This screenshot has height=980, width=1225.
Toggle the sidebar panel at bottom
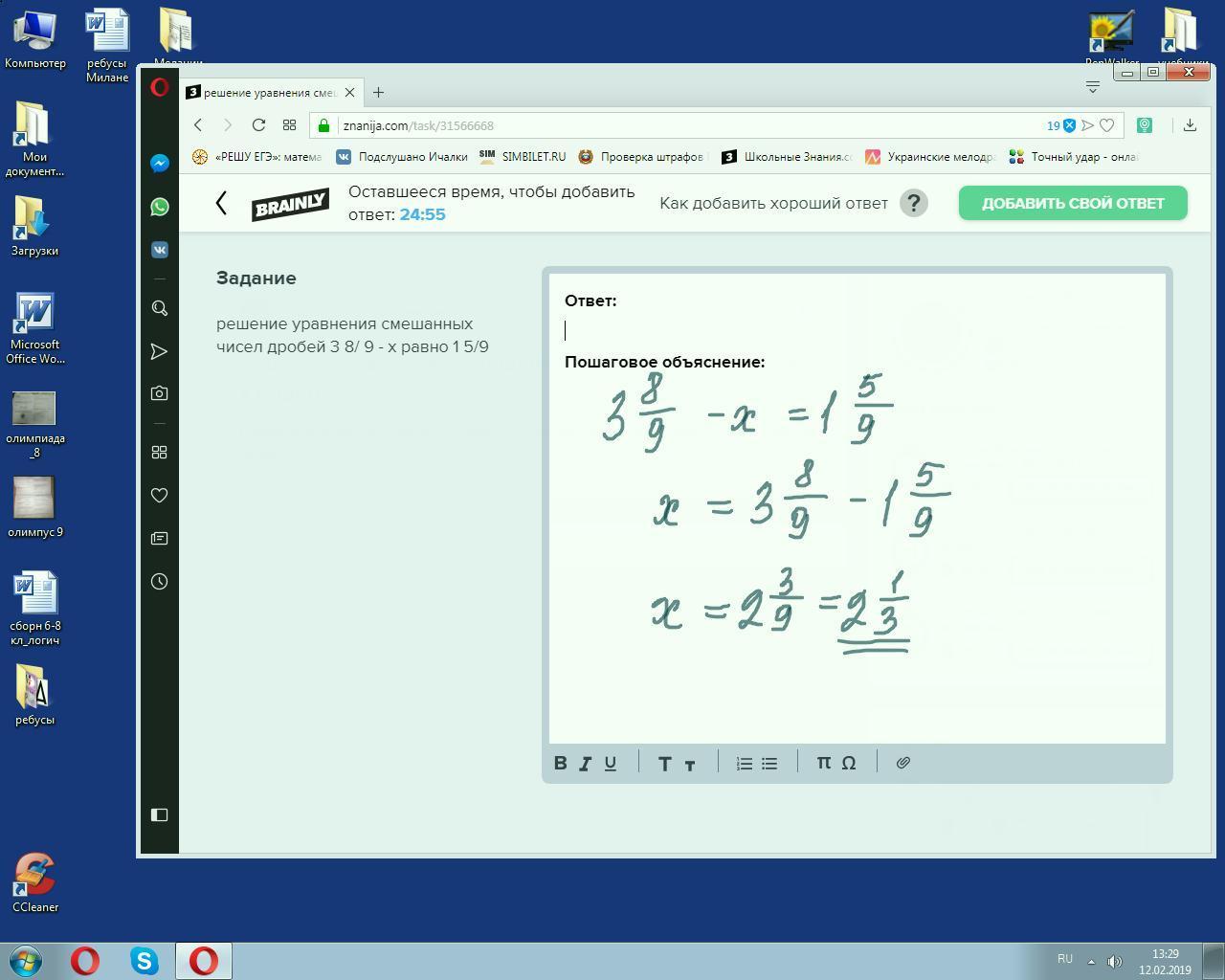[x=160, y=814]
